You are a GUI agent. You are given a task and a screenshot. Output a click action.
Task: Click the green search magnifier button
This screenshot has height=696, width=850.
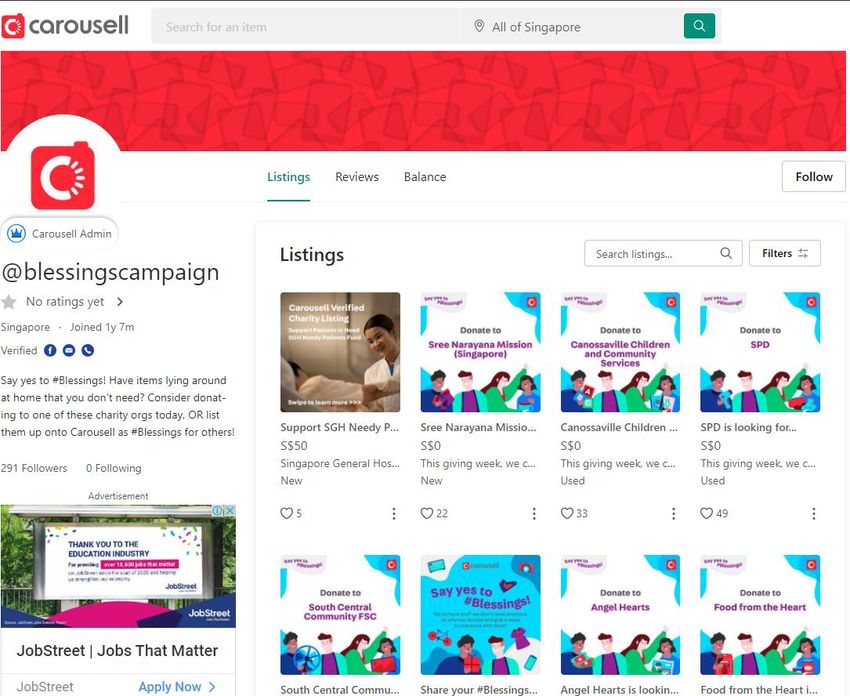(699, 25)
